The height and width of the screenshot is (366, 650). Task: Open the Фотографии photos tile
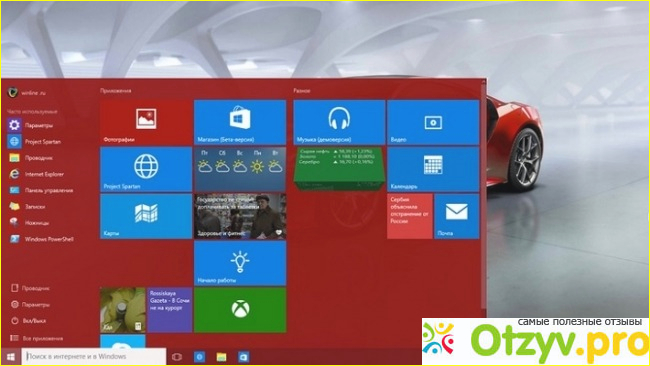pyautogui.click(x=146, y=122)
